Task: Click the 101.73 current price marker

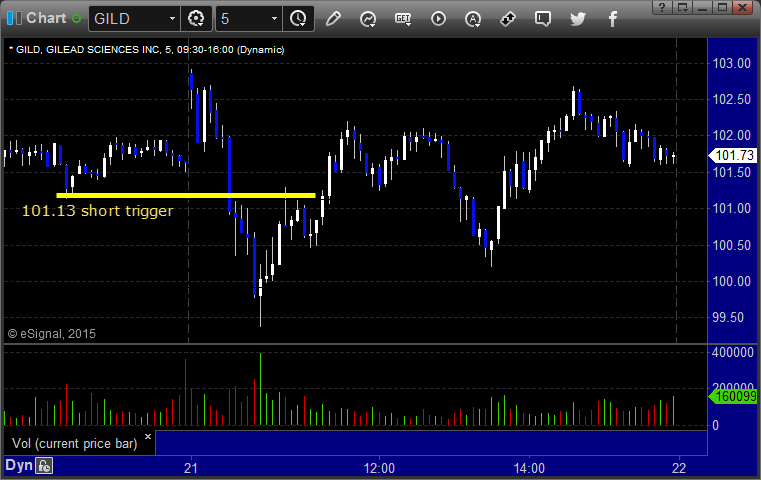Action: tap(732, 155)
